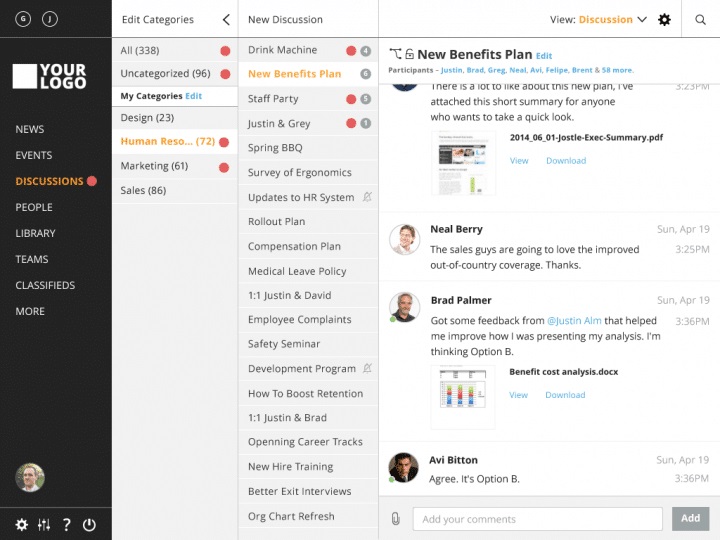Open the Justin & Grey discussion
This screenshot has height=540, width=720.
click(308, 123)
